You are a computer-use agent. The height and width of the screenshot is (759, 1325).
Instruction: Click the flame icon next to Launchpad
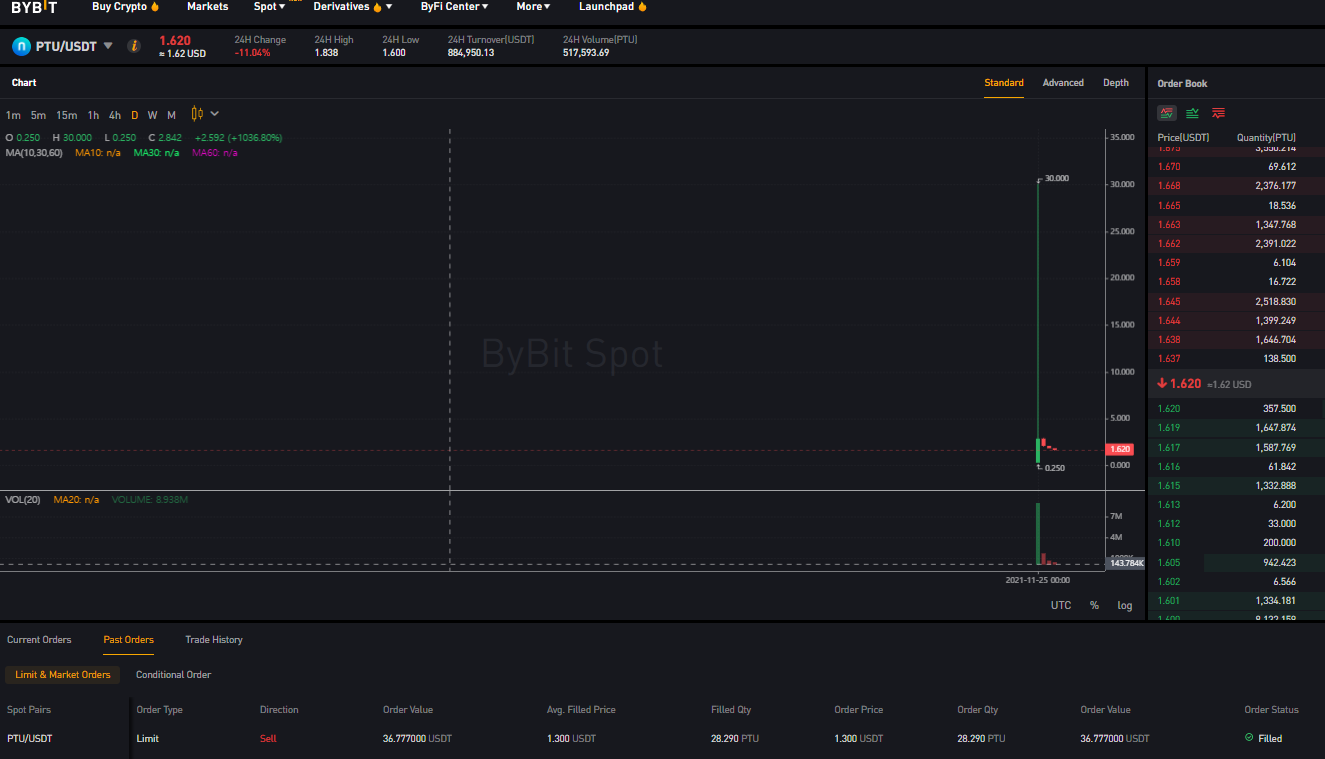(643, 7)
